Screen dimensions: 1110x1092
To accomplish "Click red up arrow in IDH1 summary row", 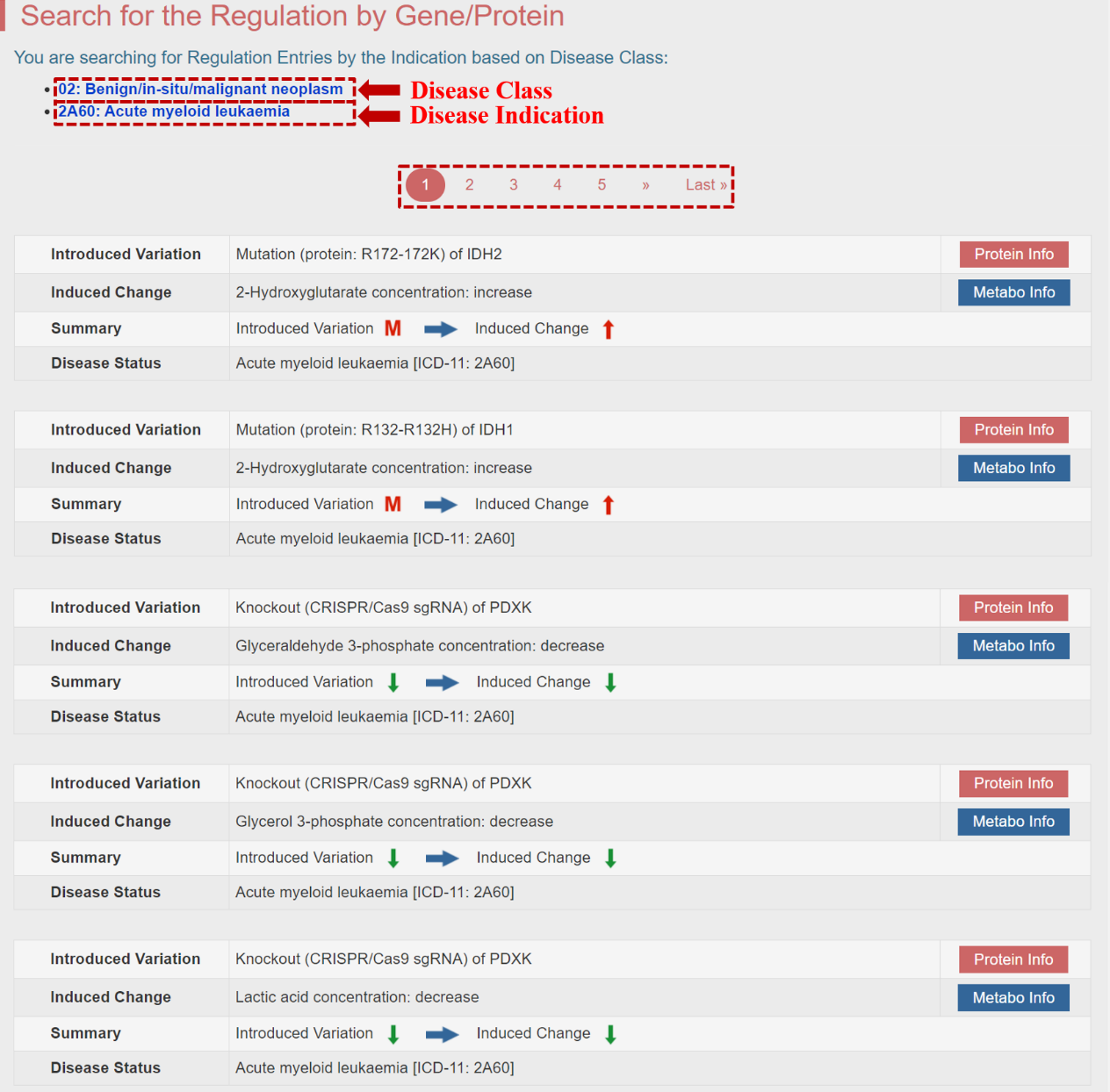I will (609, 505).
